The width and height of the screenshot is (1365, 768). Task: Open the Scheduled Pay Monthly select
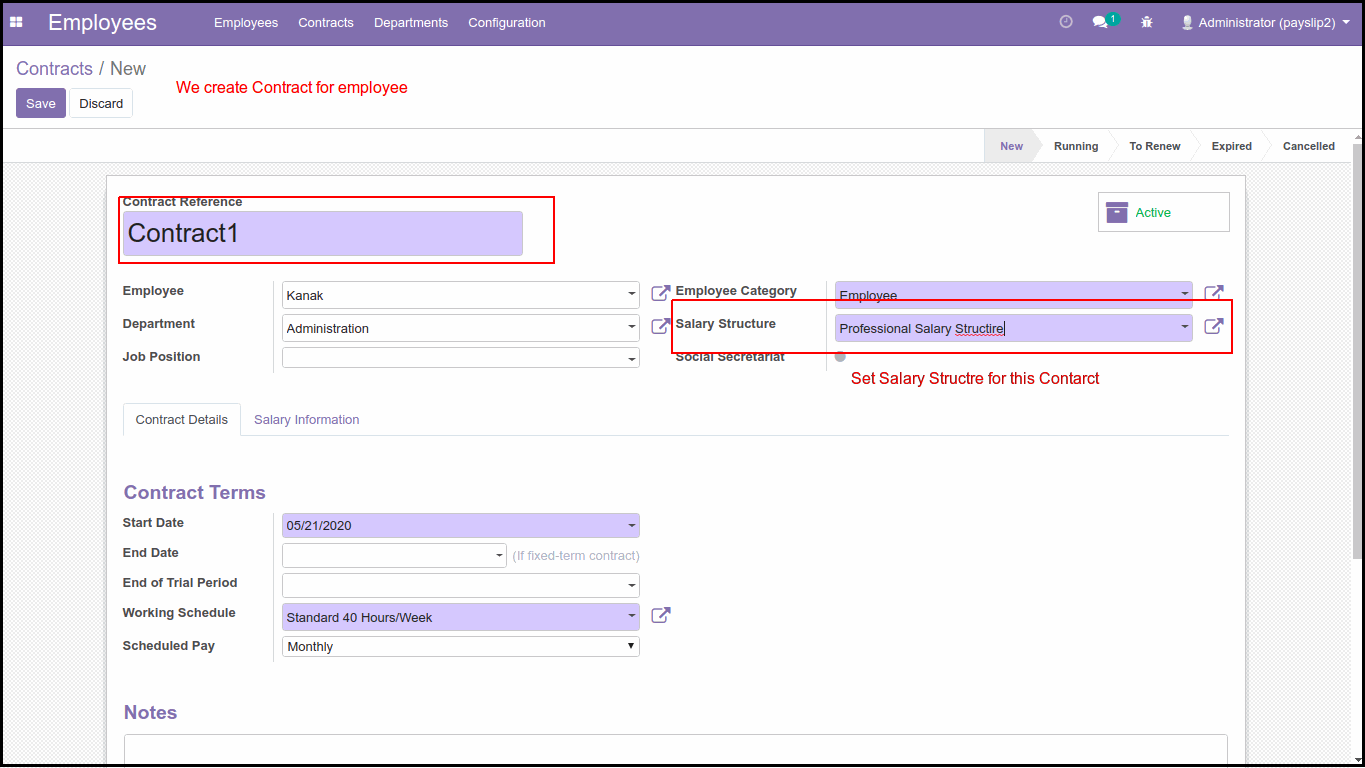pos(461,646)
